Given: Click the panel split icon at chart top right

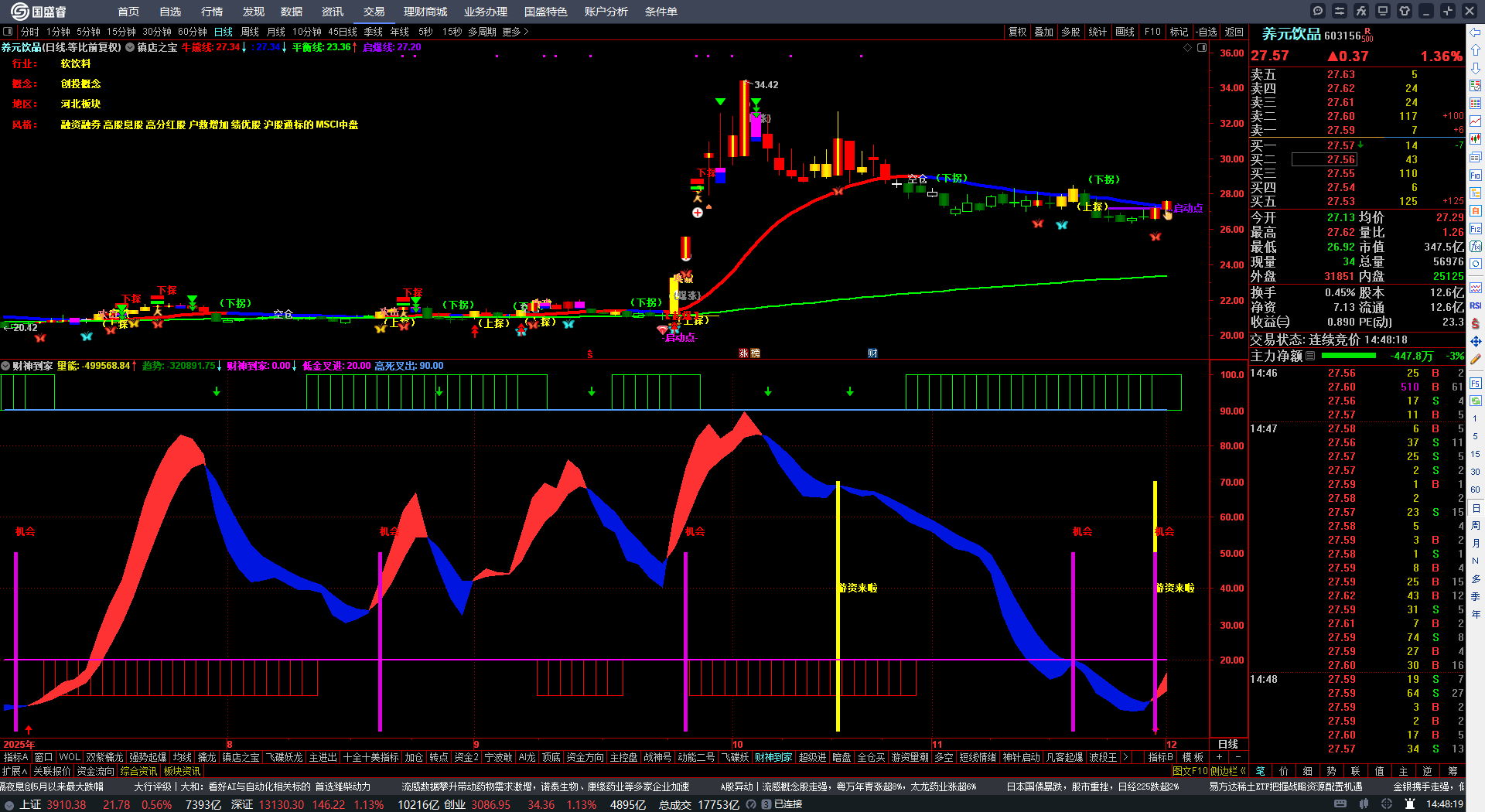Looking at the screenshot, I should coord(1202,48).
